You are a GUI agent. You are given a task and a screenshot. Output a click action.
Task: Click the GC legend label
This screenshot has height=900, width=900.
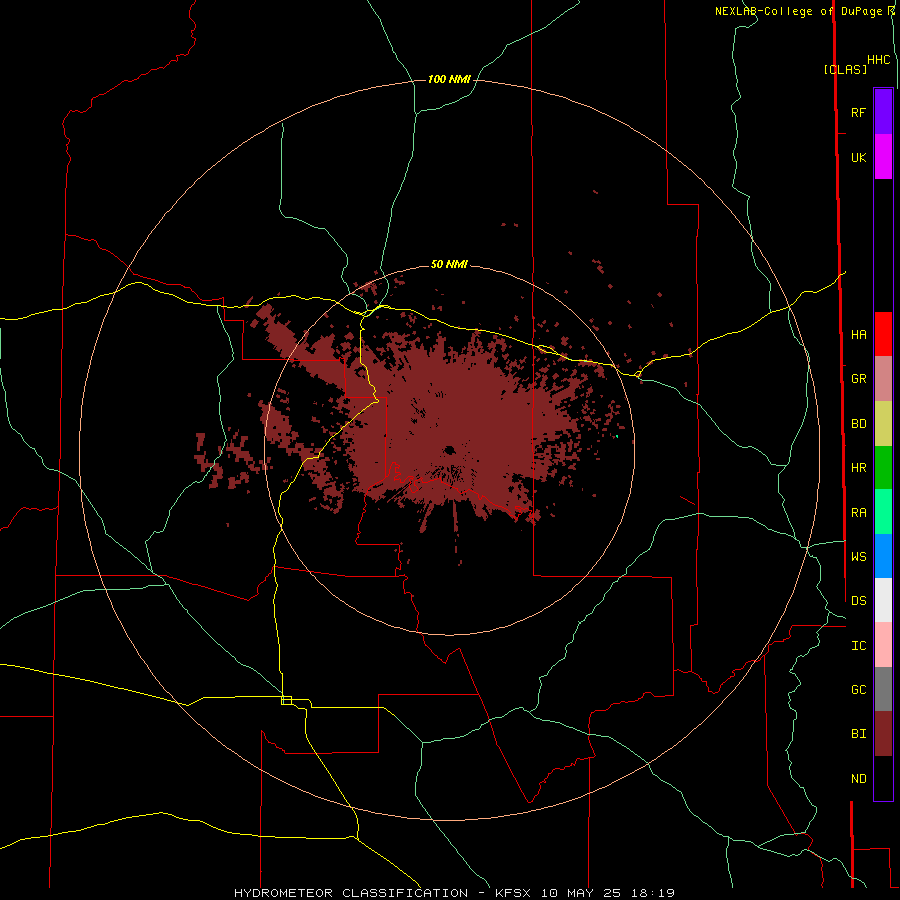tap(858, 689)
